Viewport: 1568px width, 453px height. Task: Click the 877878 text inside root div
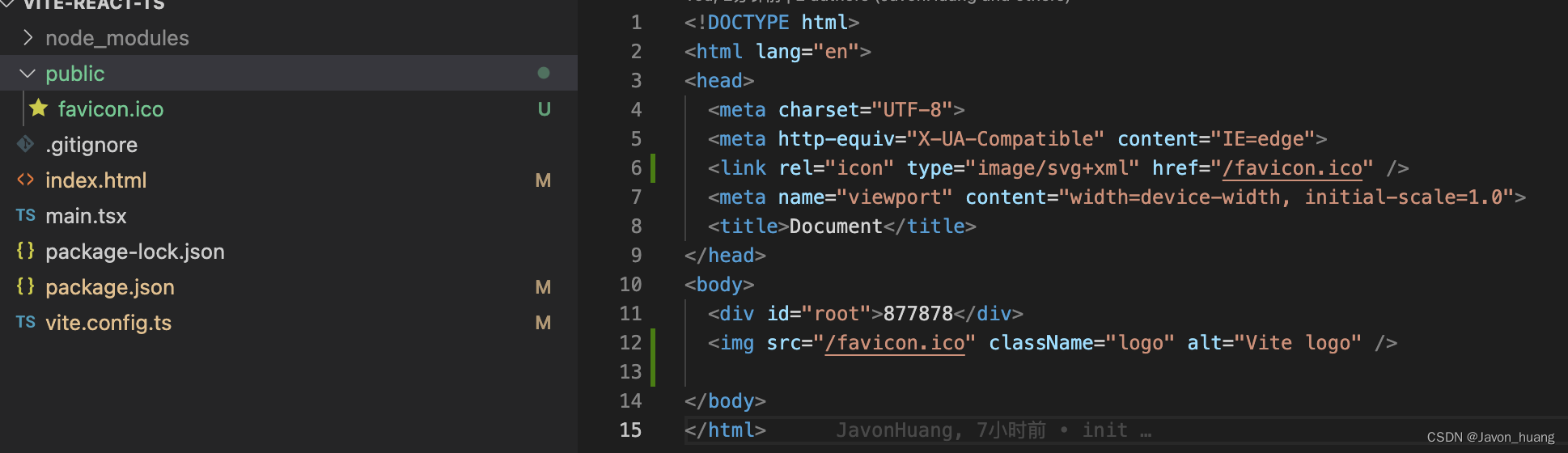pyautogui.click(x=918, y=314)
